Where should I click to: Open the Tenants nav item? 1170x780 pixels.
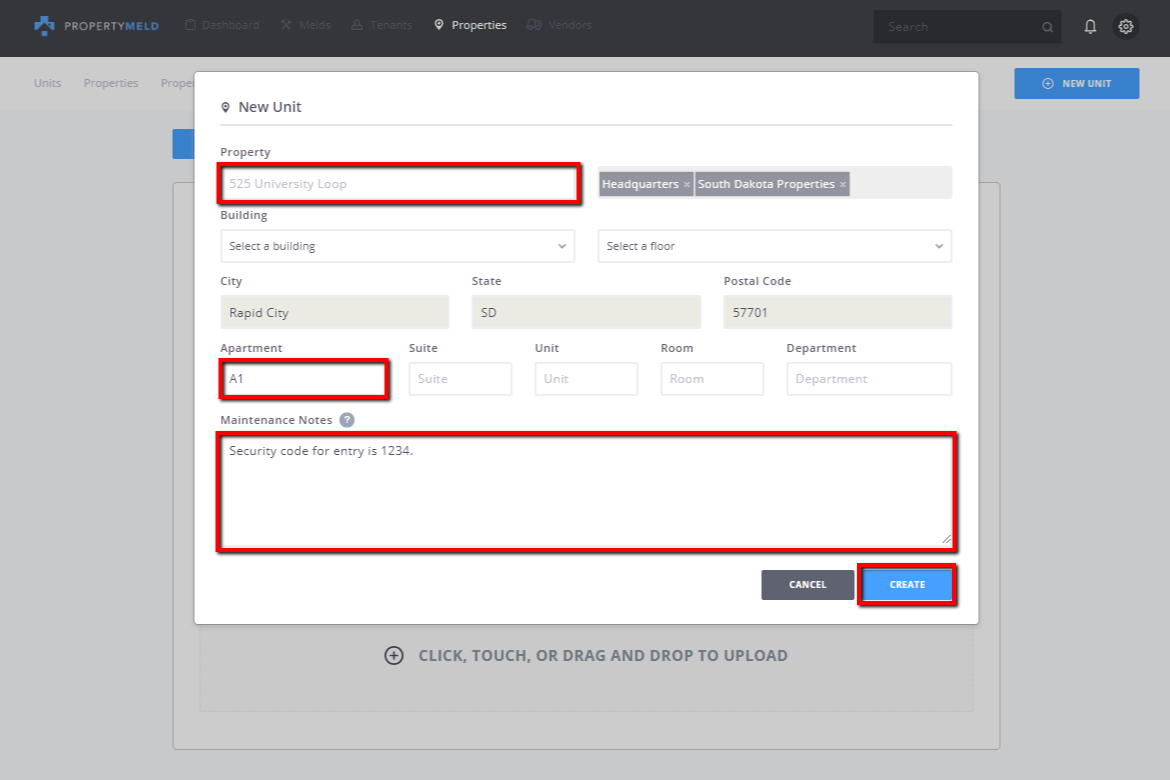tap(381, 25)
